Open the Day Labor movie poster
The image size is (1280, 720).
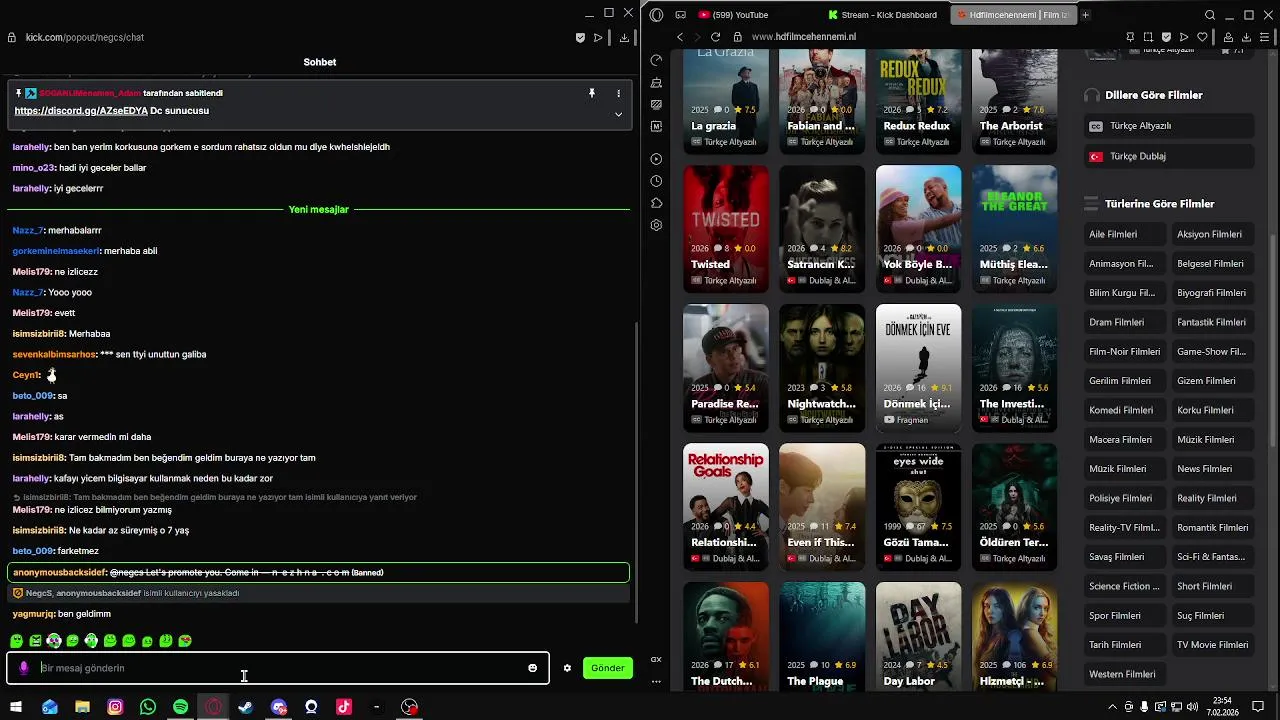[x=918, y=636]
